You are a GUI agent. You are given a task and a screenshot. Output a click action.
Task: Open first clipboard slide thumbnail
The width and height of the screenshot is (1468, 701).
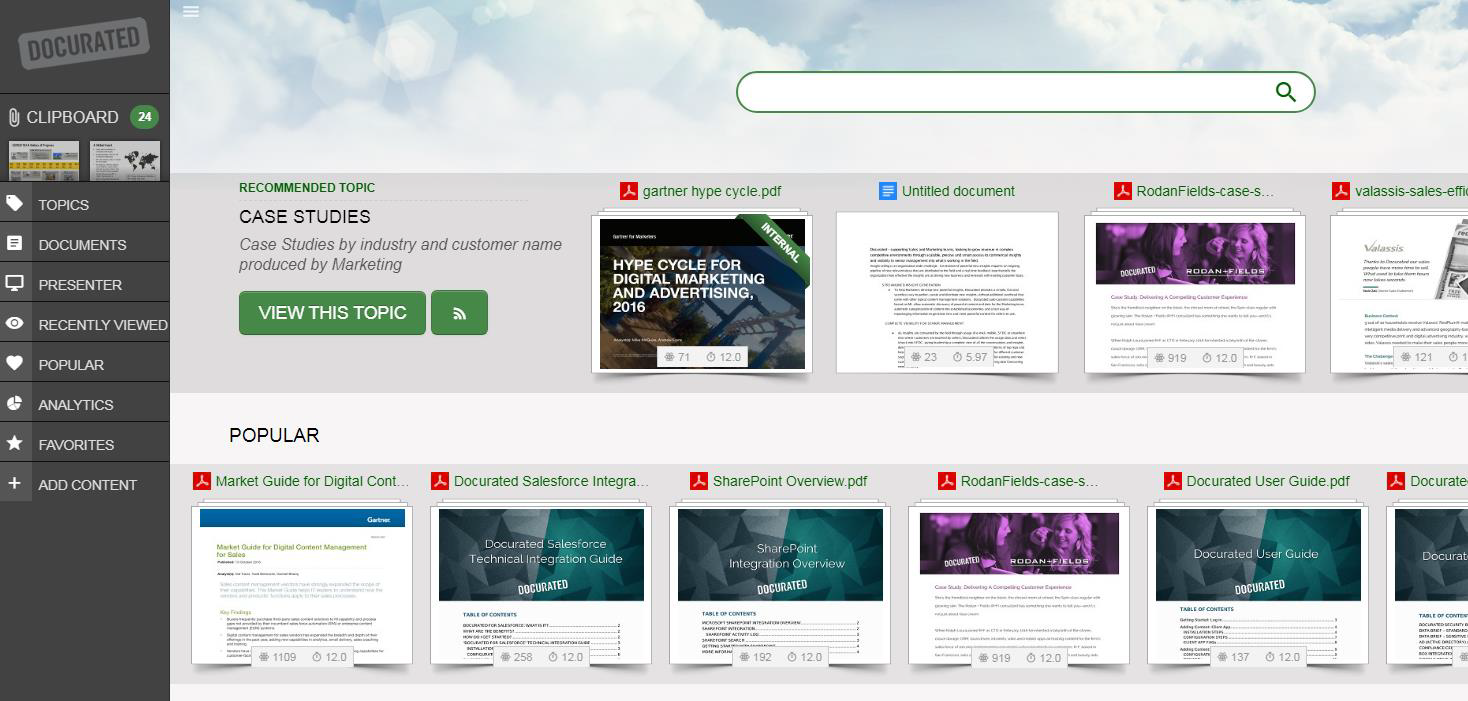(44, 160)
